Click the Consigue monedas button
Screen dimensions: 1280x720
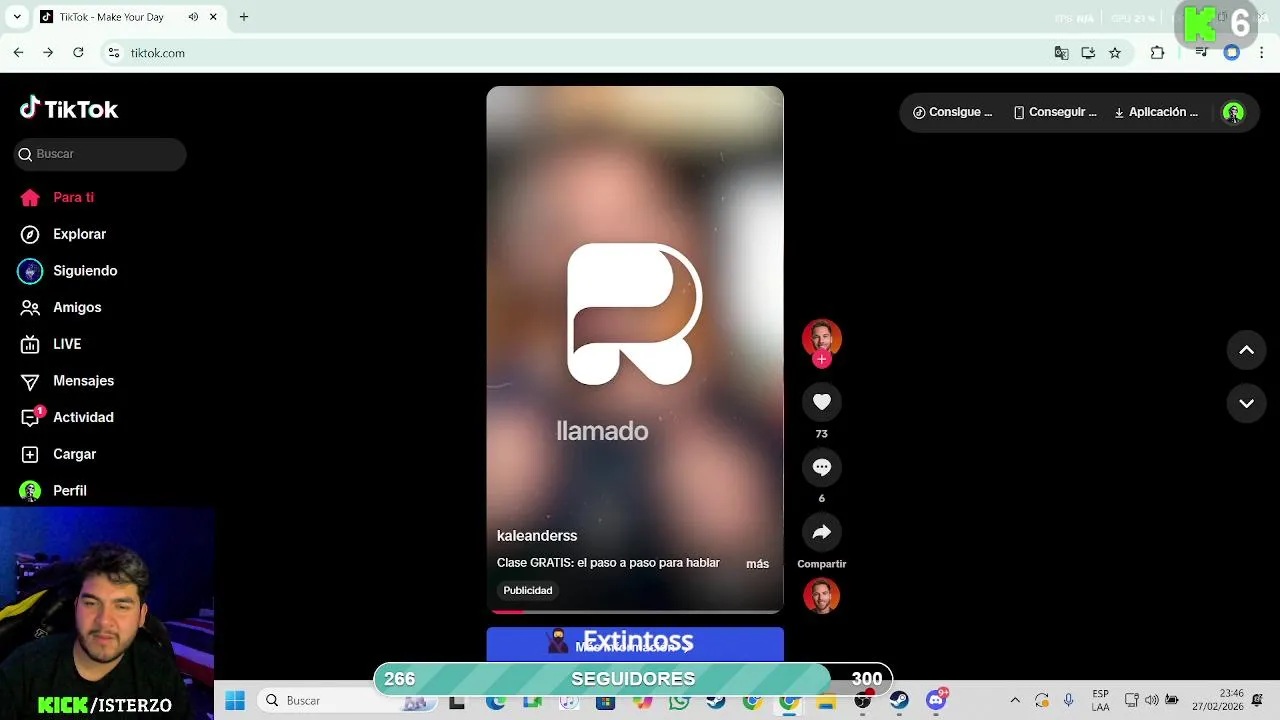[952, 112]
